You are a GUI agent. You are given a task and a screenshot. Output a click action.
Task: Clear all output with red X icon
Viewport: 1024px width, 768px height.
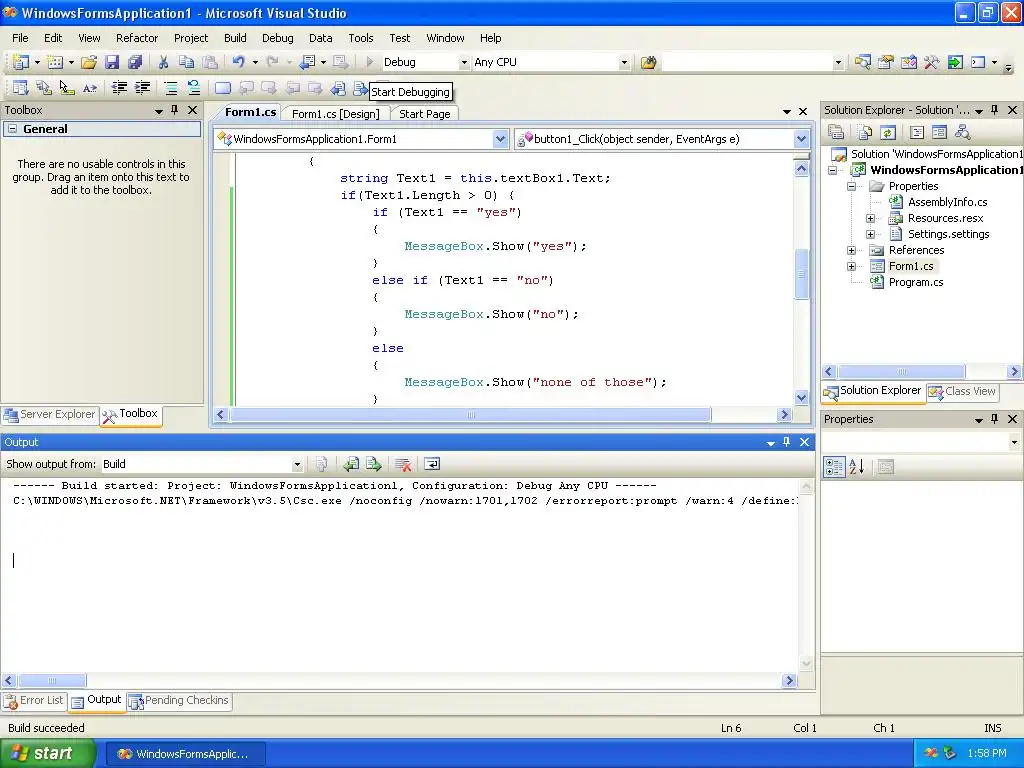403,464
